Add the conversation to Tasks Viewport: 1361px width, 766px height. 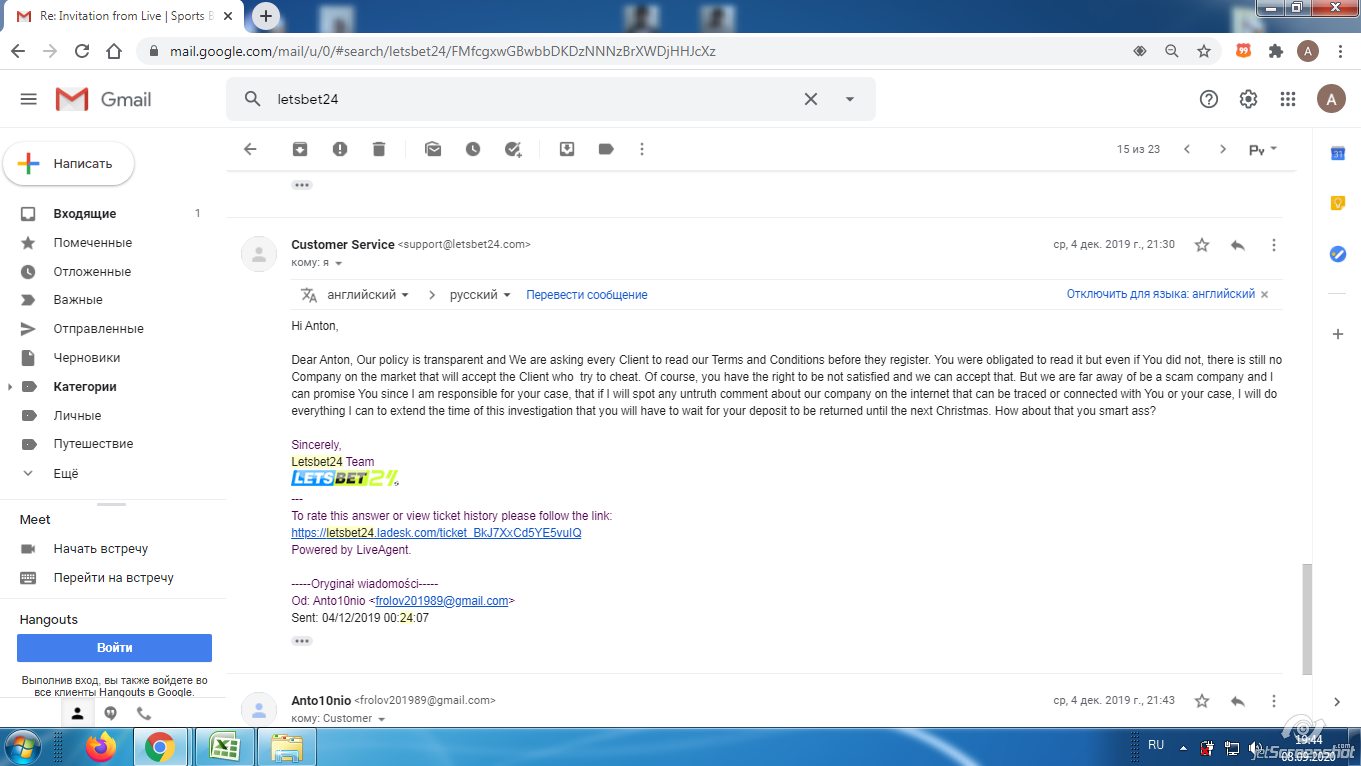[x=513, y=149]
